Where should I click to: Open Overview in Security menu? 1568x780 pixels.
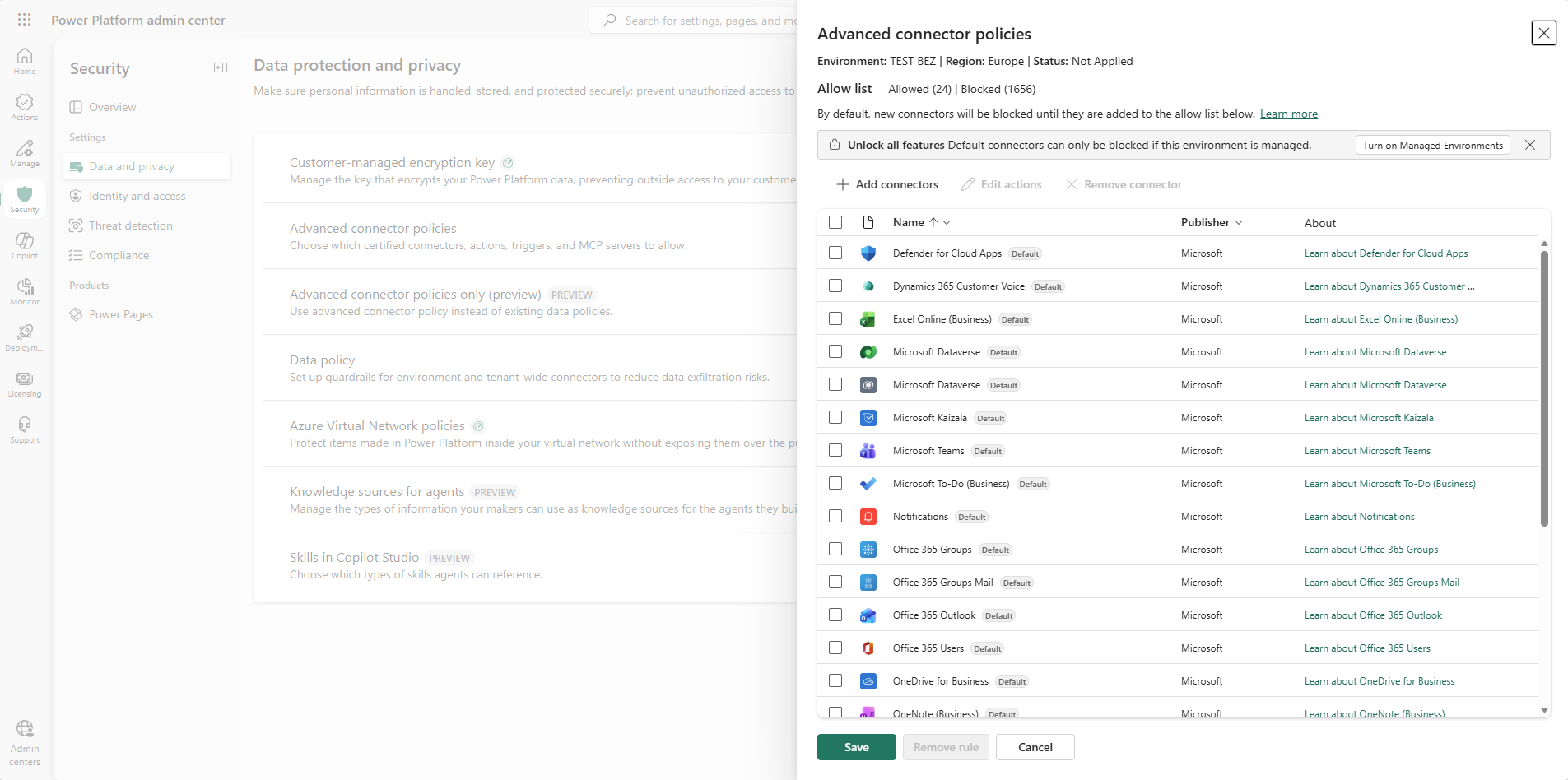click(x=147, y=107)
